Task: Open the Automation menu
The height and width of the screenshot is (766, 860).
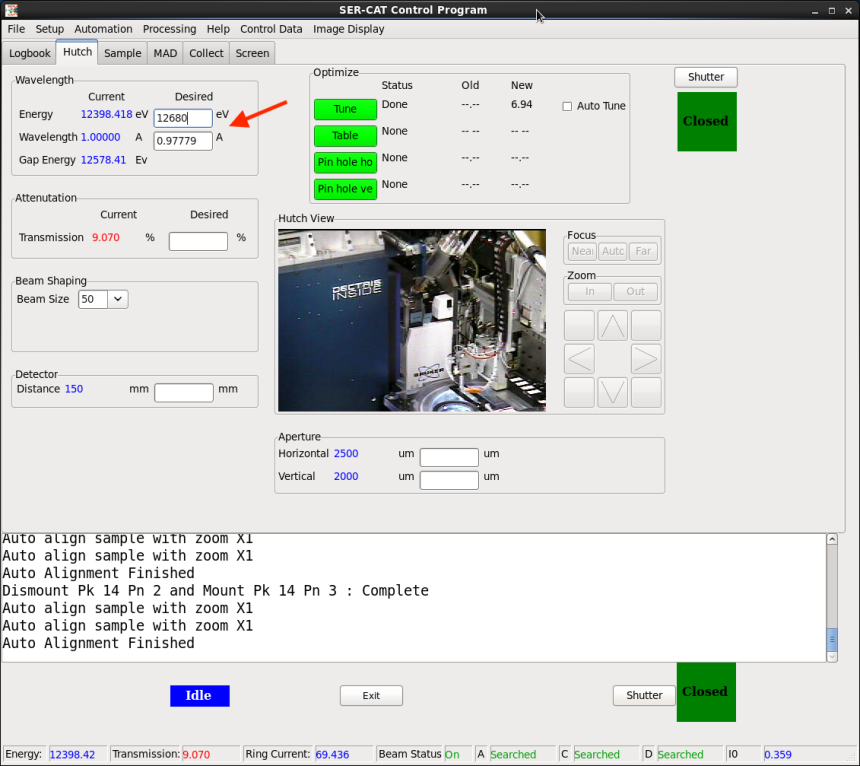Action: 103,29
